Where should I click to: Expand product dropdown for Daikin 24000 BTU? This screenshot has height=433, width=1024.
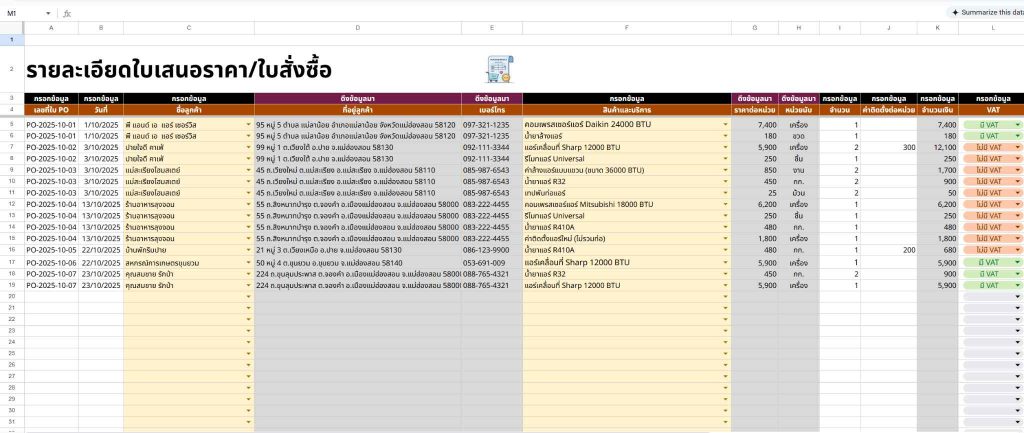[724, 125]
